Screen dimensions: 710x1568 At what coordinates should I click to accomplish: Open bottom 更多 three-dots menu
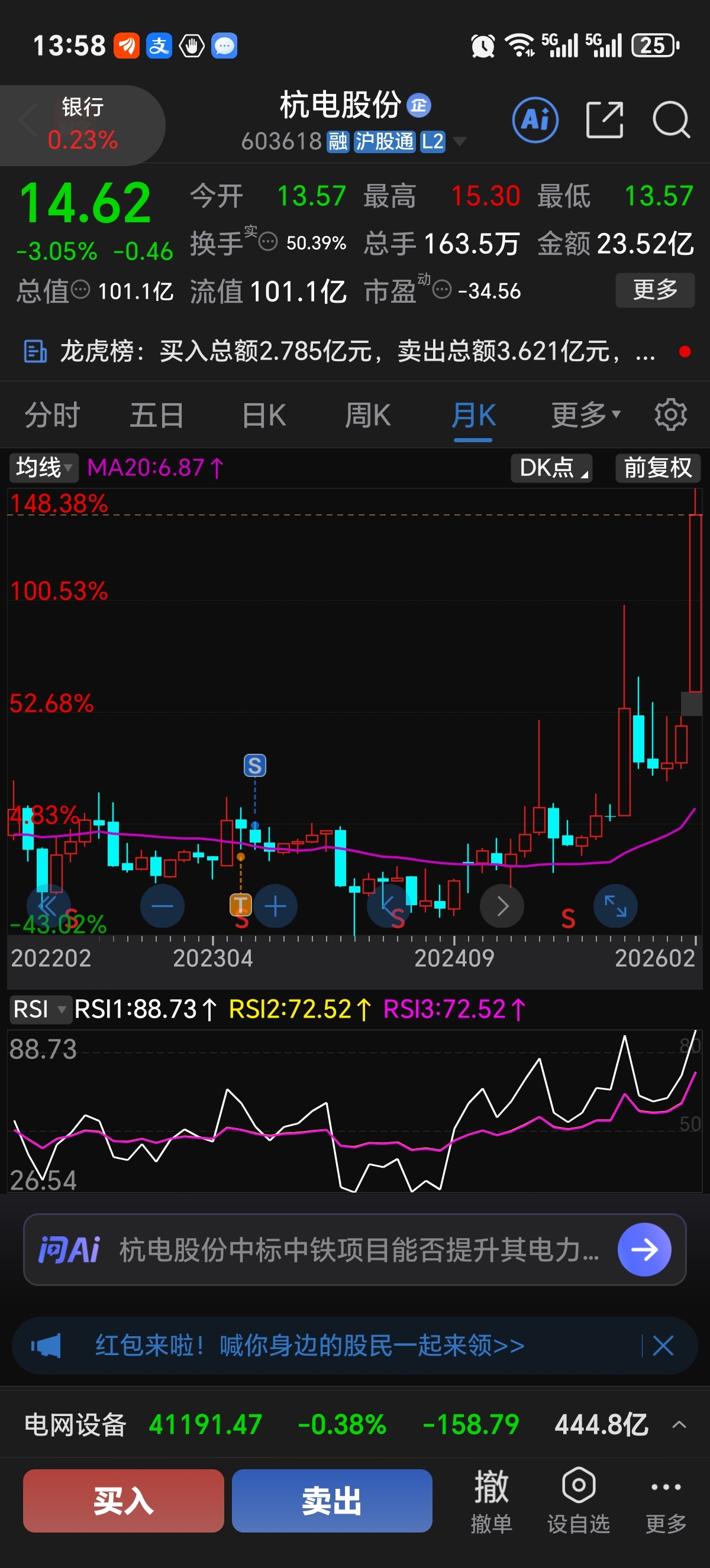[666, 1501]
